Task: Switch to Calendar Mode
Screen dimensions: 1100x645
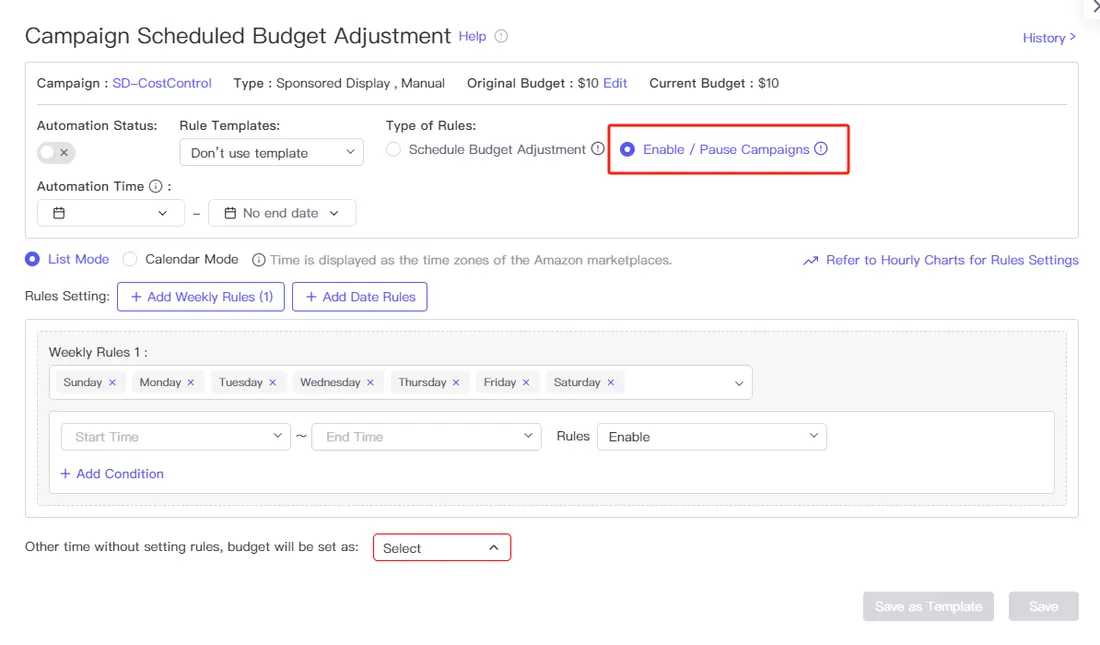Action: click(130, 259)
